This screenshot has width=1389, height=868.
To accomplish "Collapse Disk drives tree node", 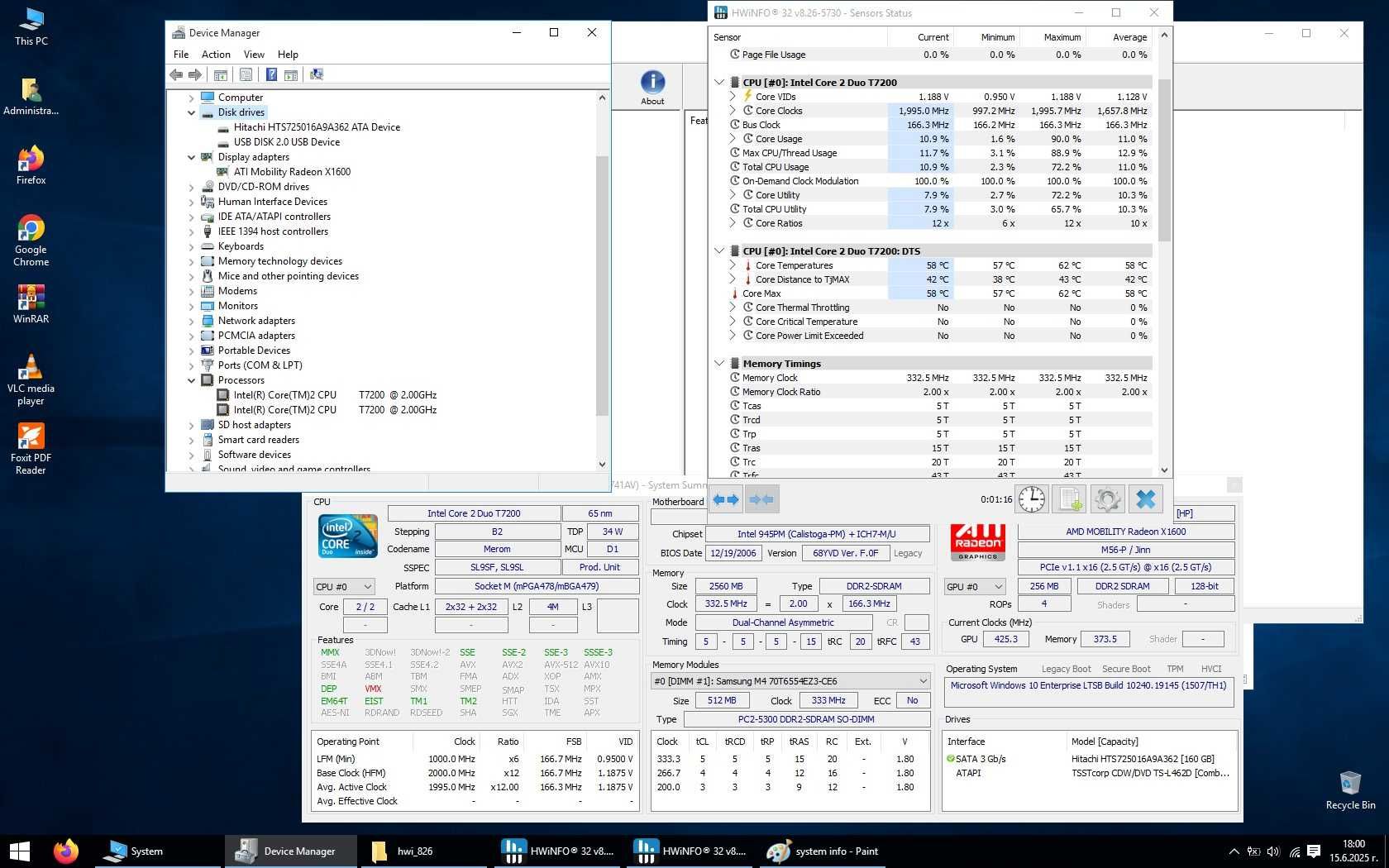I will point(192,112).
